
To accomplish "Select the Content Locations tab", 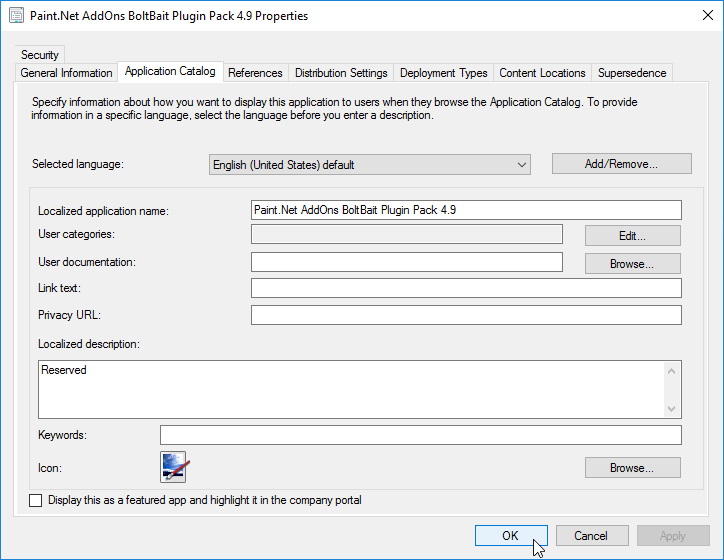I will coord(542,73).
